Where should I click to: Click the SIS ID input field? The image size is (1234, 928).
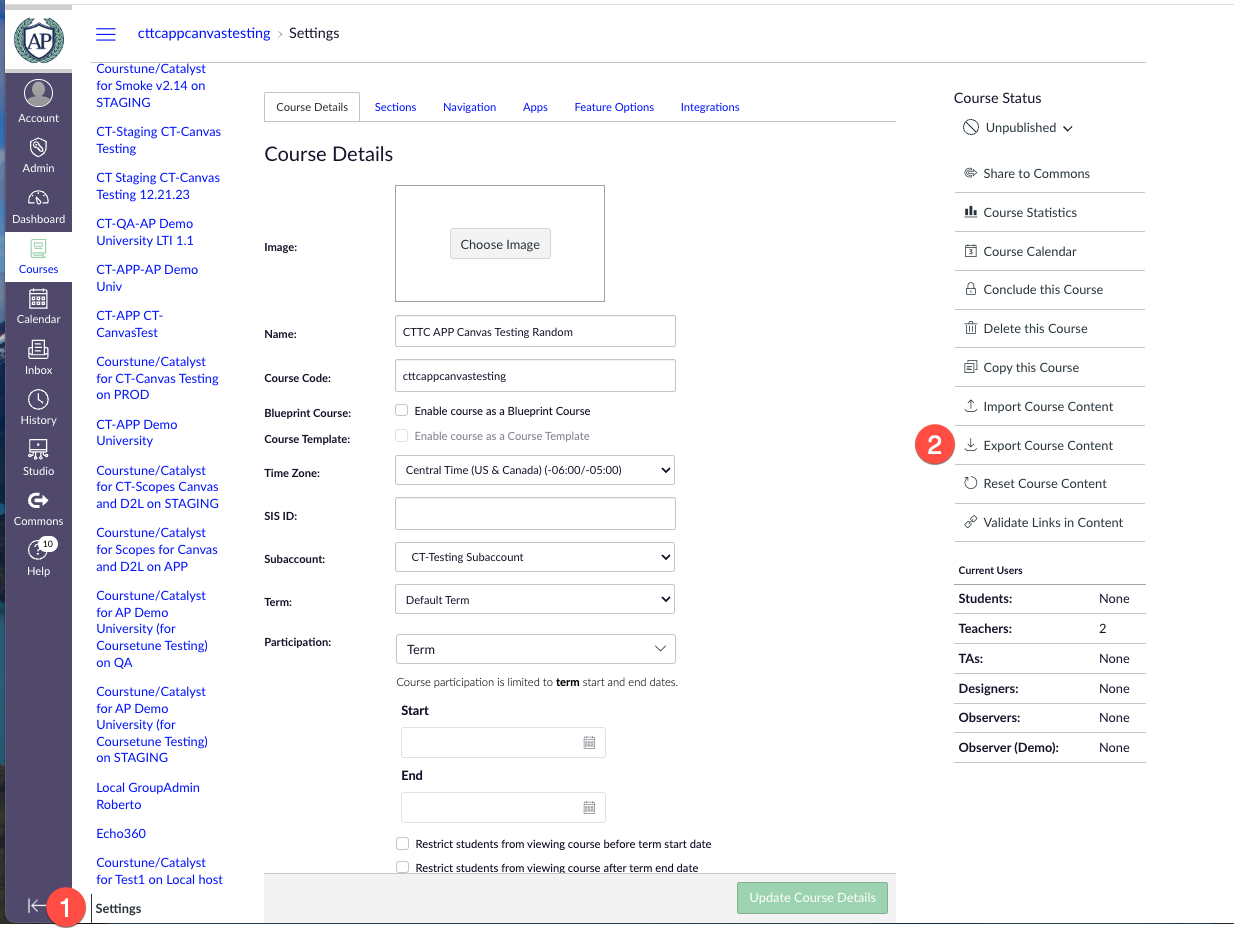(535, 514)
